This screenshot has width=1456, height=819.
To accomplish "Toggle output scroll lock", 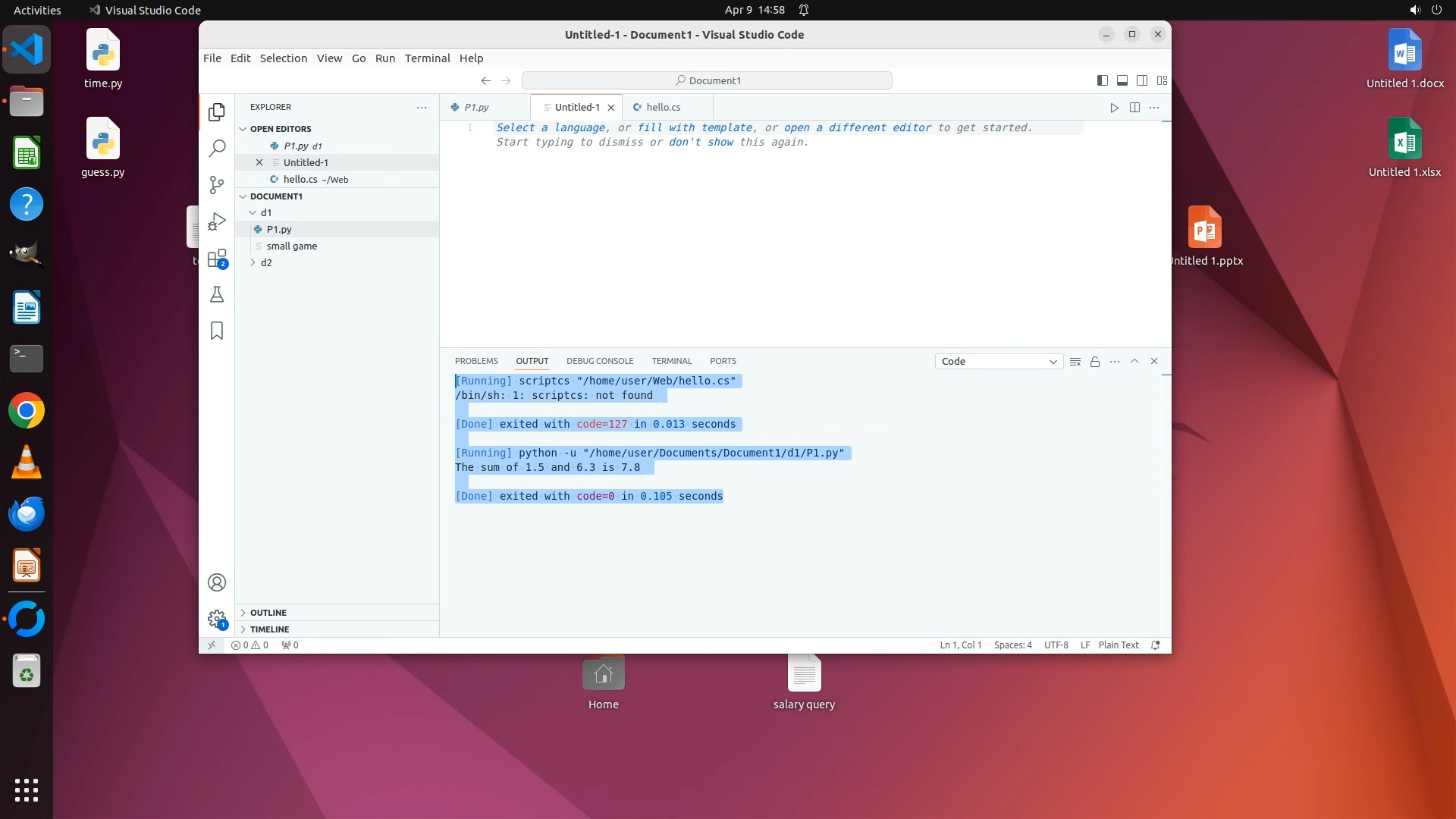I will pyautogui.click(x=1095, y=362).
